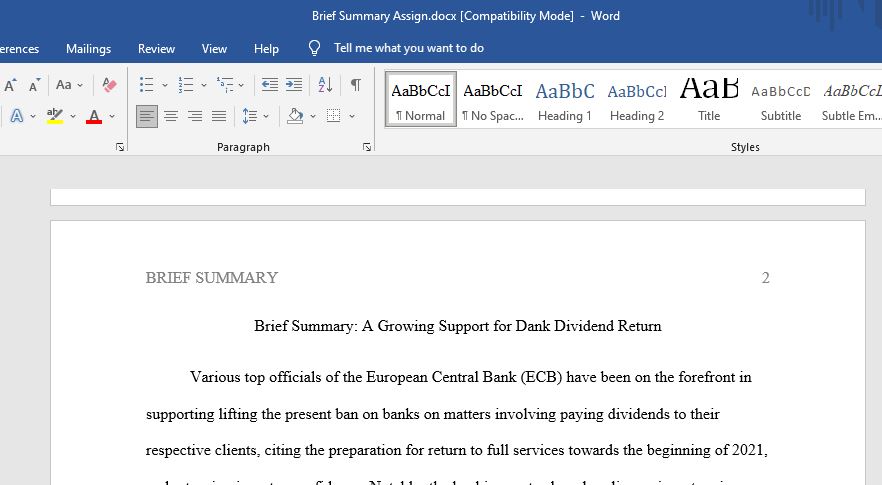Apply Text Effects using the outlined A icon
Viewport: 882px width, 485px height.
[17, 116]
